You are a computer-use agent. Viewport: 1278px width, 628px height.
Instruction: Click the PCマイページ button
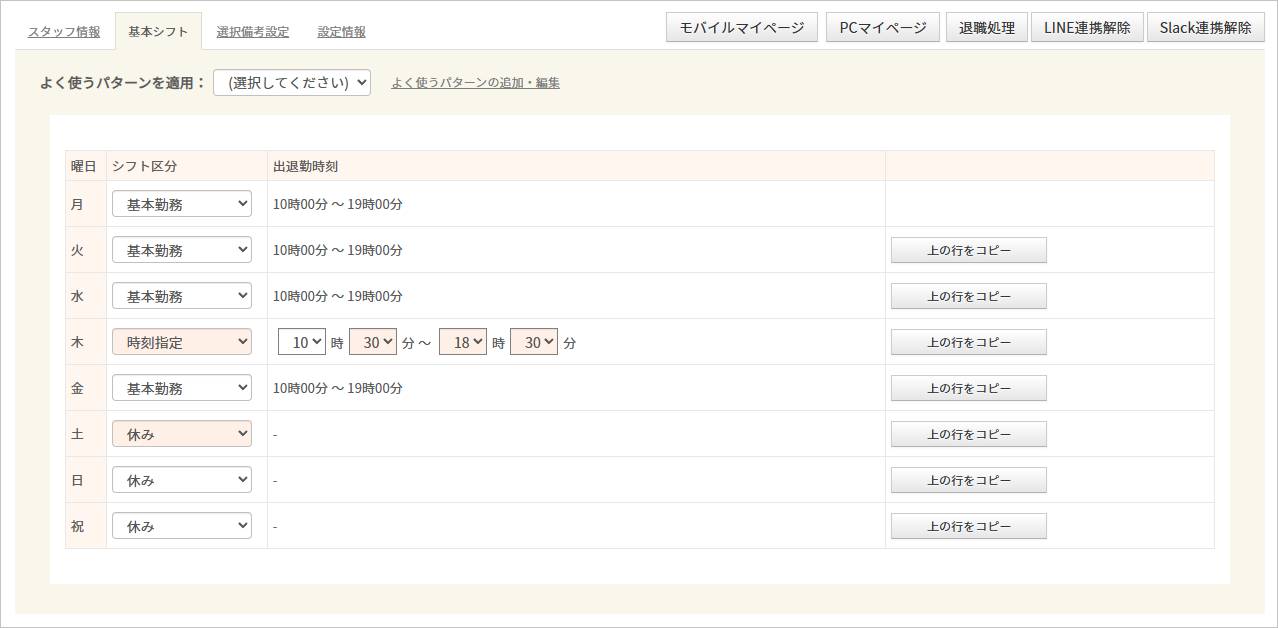[x=883, y=28]
